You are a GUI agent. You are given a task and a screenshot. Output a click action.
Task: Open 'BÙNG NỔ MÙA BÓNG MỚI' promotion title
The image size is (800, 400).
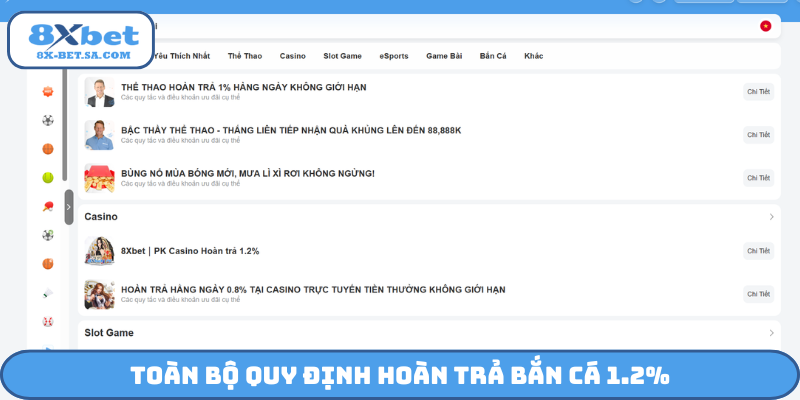[x=247, y=173]
